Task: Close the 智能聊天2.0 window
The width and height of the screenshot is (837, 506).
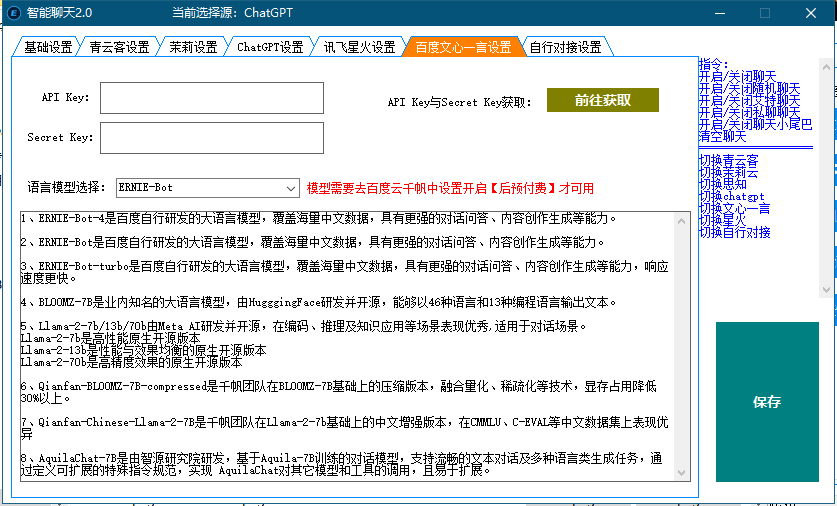Action: point(811,13)
